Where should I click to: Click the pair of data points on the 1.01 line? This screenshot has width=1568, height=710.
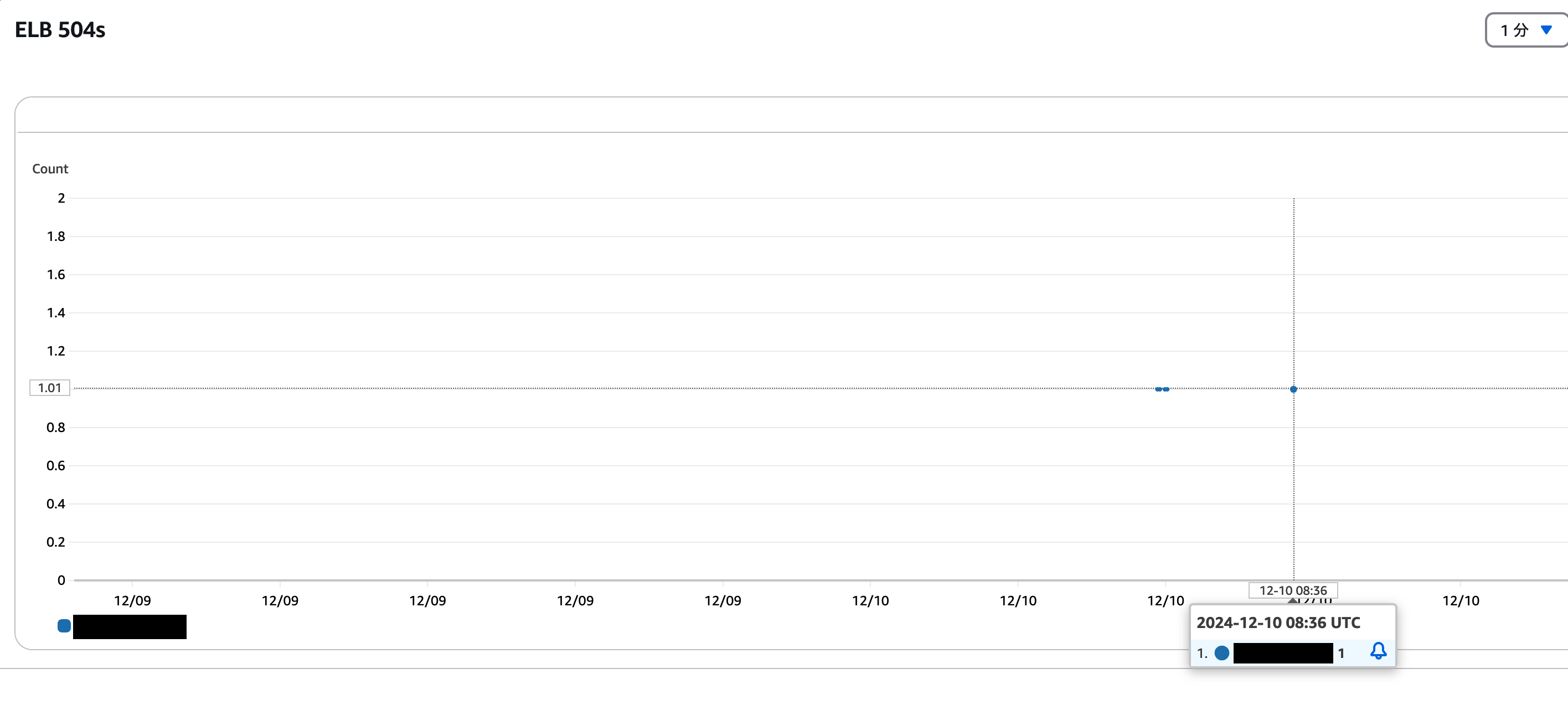(1162, 389)
